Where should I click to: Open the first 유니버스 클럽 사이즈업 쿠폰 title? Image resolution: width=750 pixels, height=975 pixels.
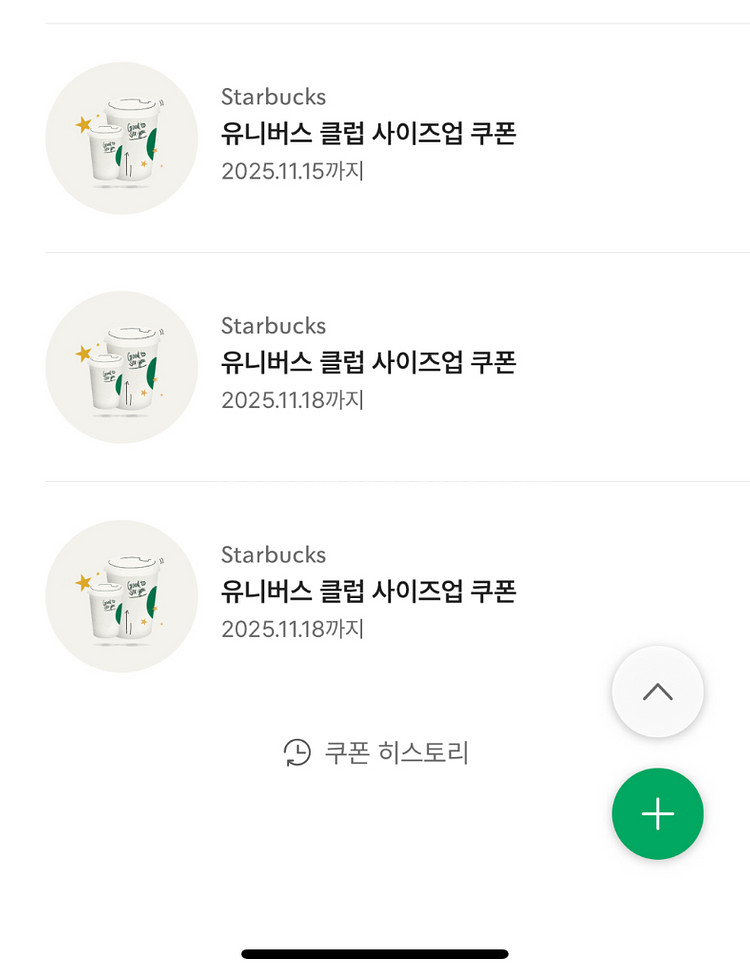click(x=368, y=133)
